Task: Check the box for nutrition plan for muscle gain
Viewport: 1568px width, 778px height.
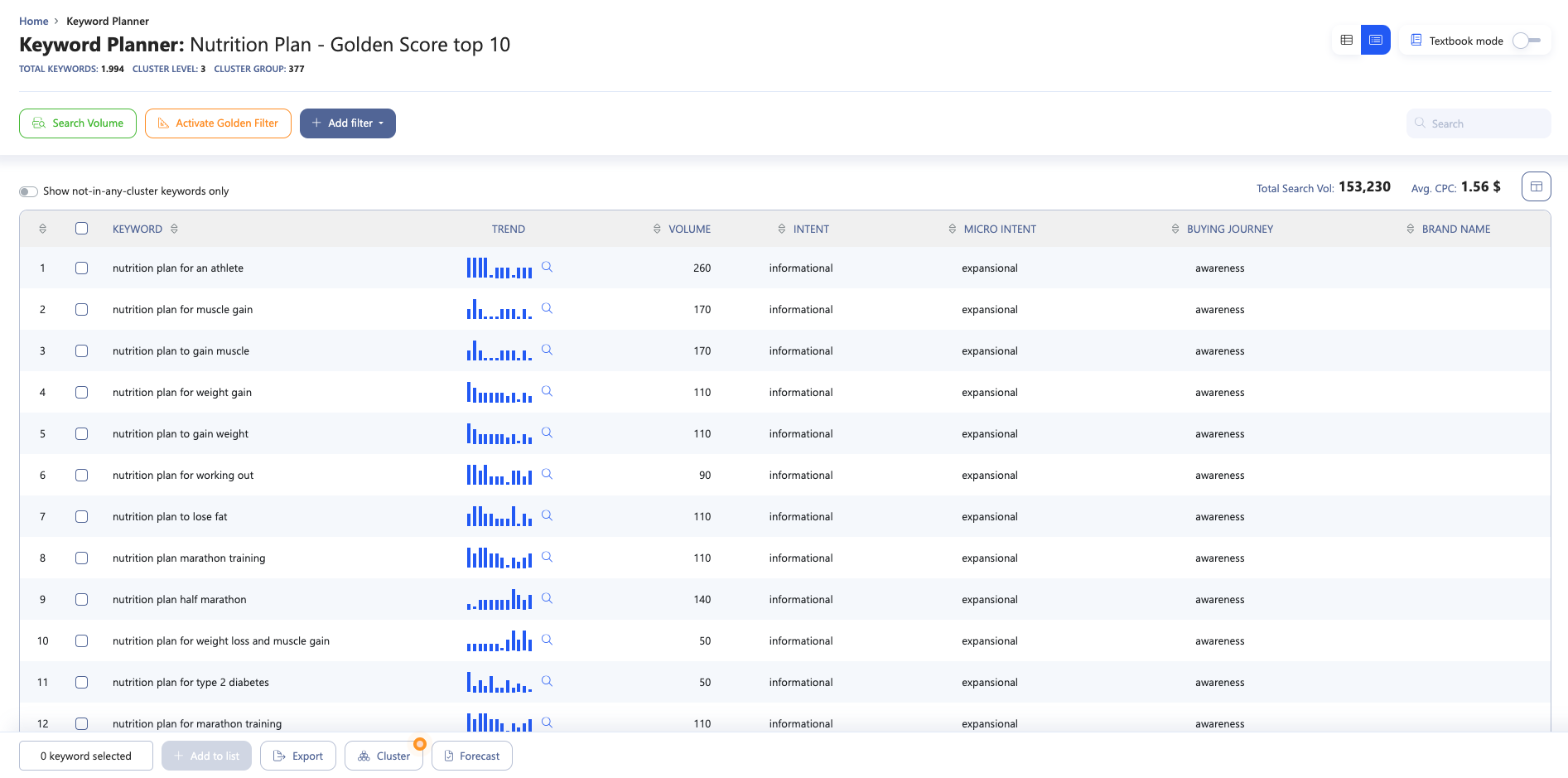Action: pyautogui.click(x=81, y=309)
